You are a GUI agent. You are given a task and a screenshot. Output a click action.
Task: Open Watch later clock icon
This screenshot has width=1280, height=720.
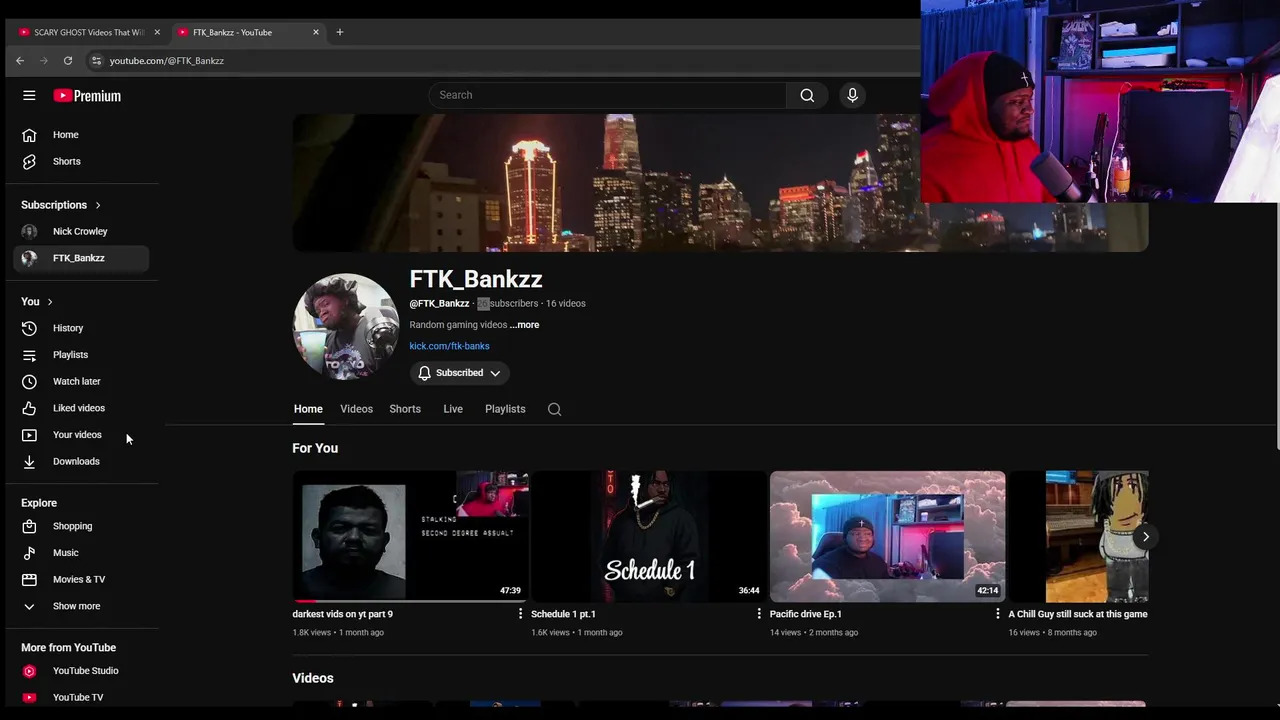(x=29, y=381)
